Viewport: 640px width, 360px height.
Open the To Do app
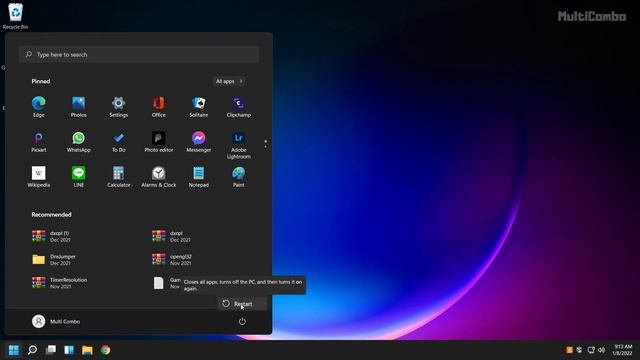[x=119, y=142]
